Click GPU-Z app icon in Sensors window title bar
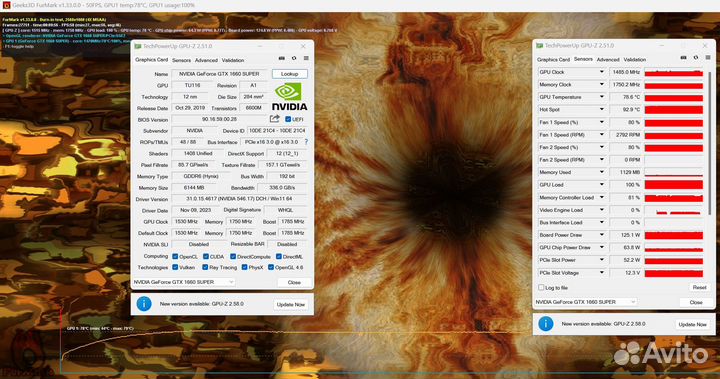The width and height of the screenshot is (720, 379). [540, 45]
